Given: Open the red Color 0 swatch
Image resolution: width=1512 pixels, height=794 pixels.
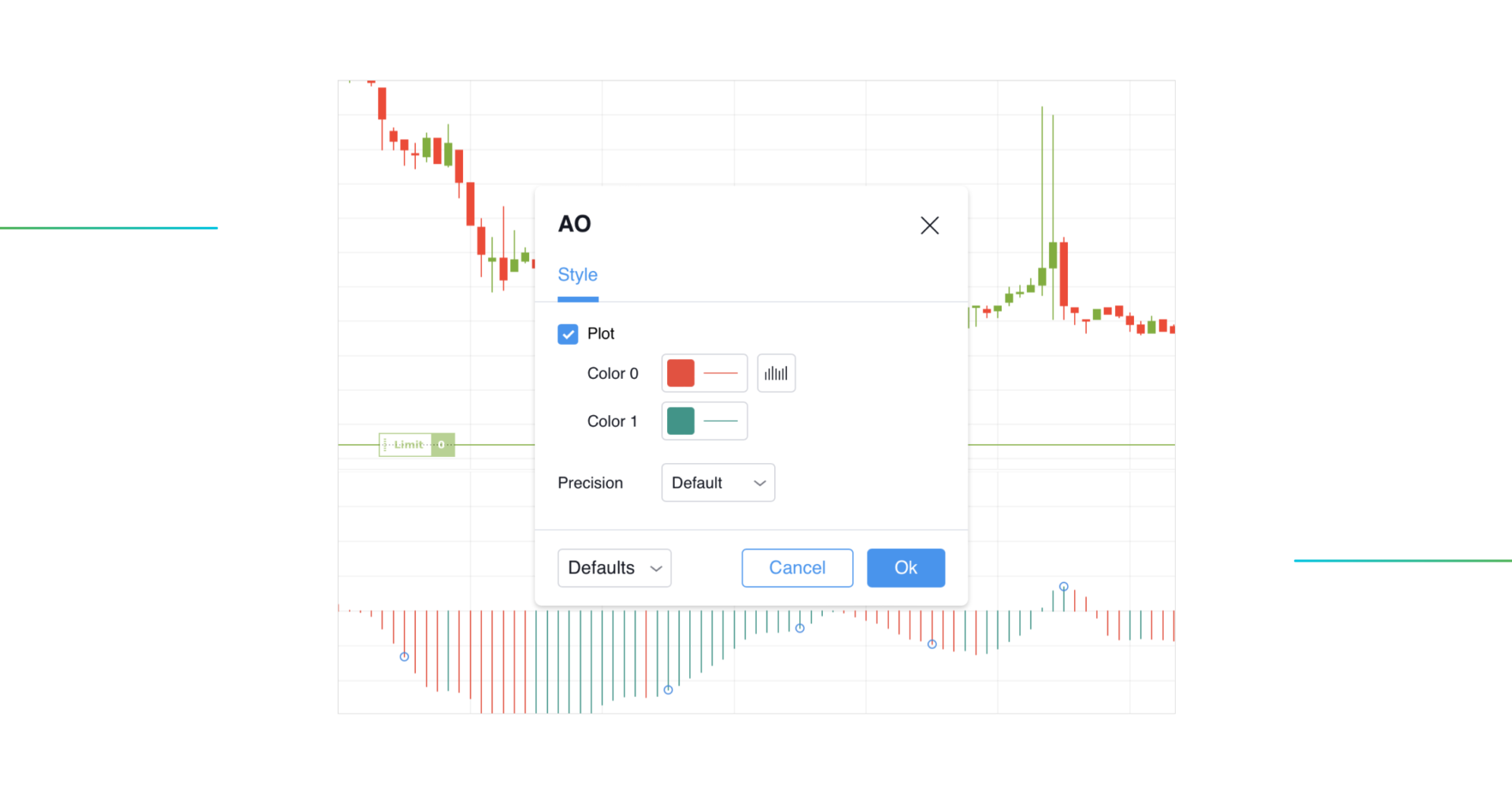Looking at the screenshot, I should [680, 373].
